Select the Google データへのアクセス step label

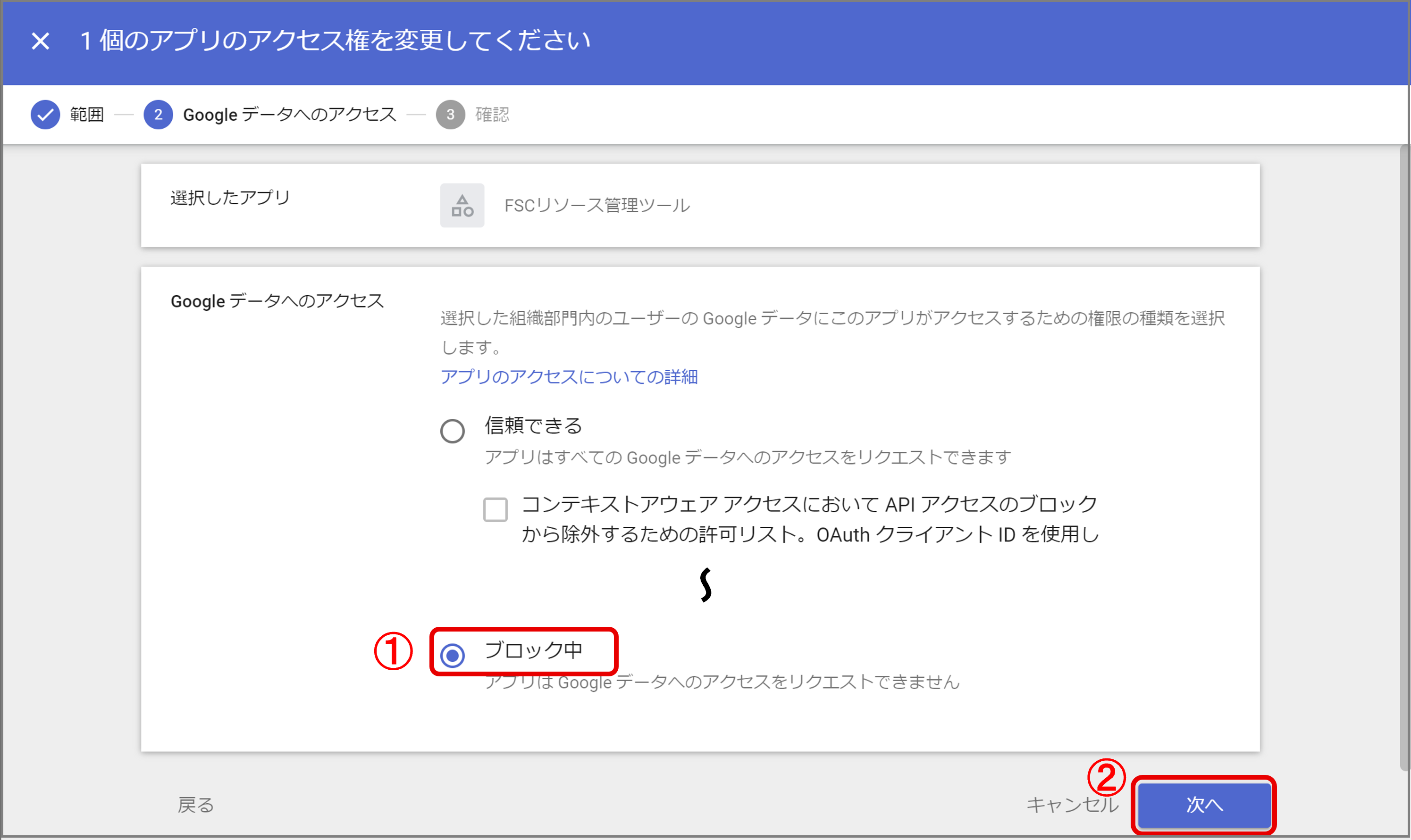(x=289, y=114)
